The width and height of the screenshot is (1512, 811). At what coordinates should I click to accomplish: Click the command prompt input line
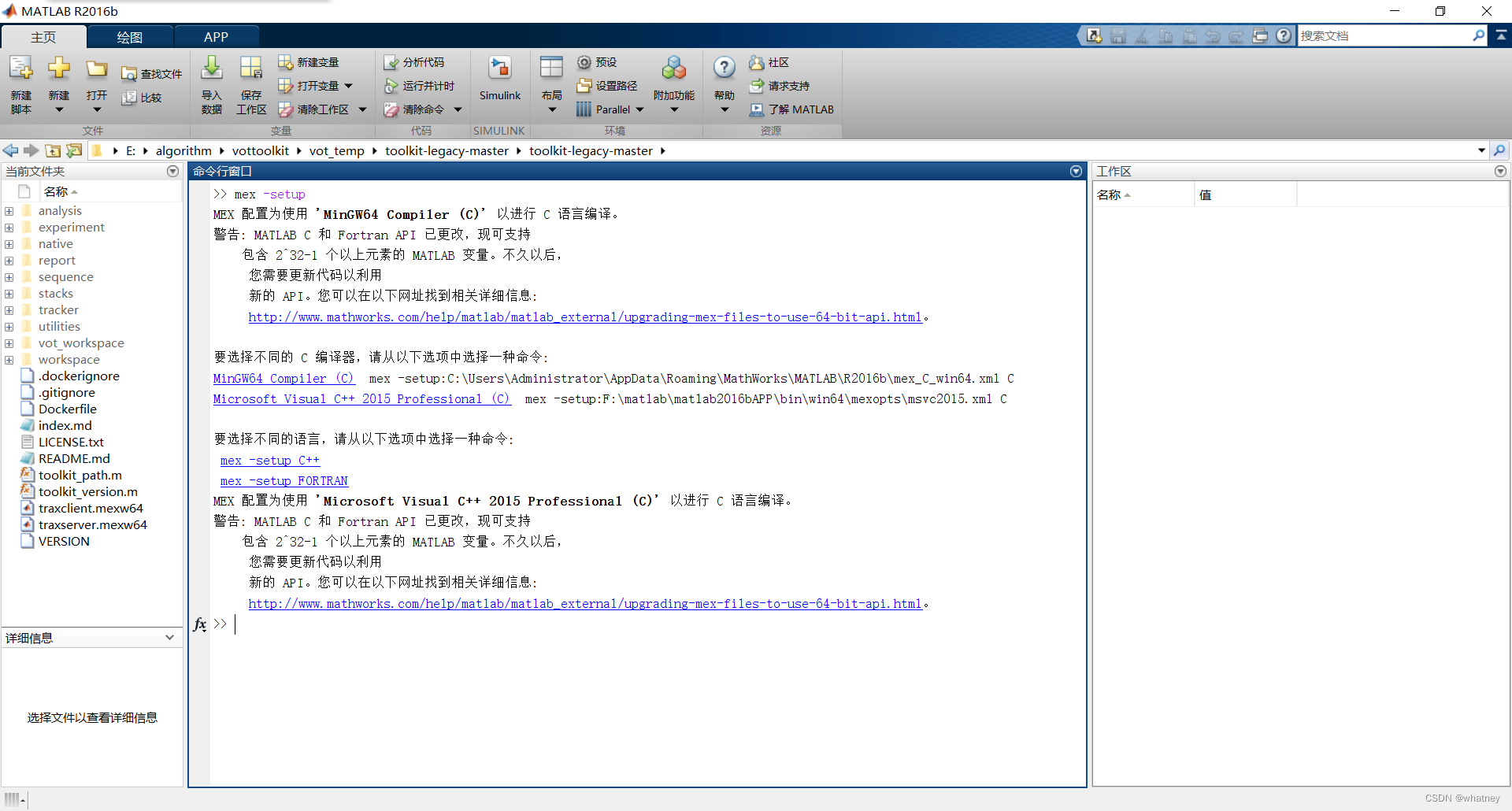pyautogui.click(x=646, y=624)
